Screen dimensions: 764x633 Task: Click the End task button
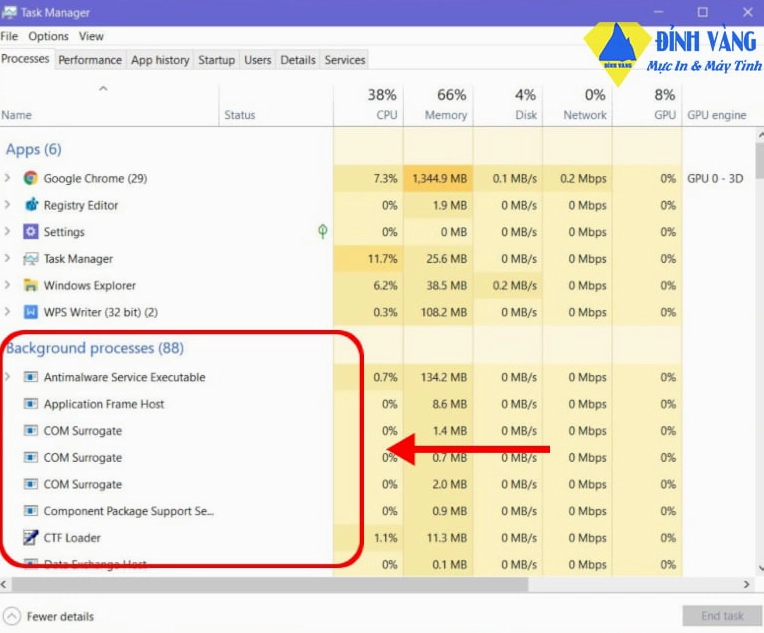722,616
